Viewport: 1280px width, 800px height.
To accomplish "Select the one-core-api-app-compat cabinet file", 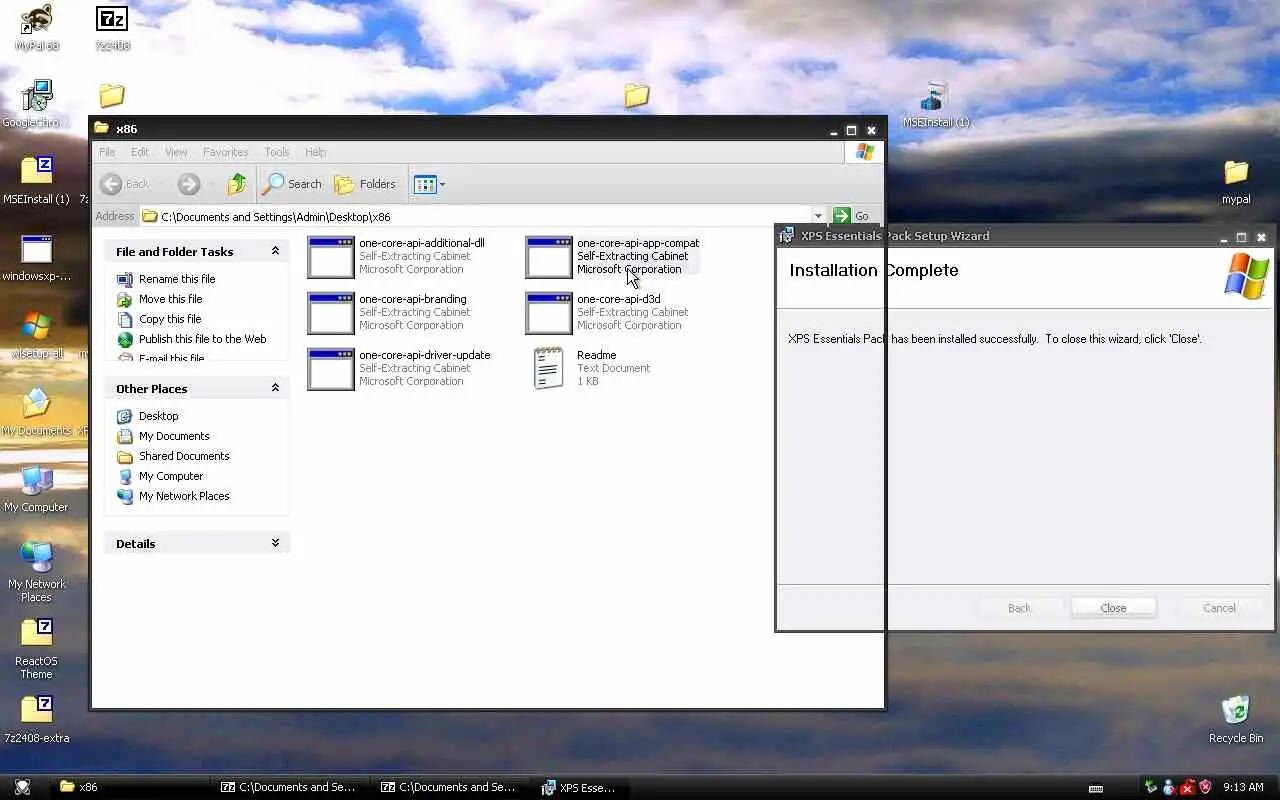I will [612, 256].
